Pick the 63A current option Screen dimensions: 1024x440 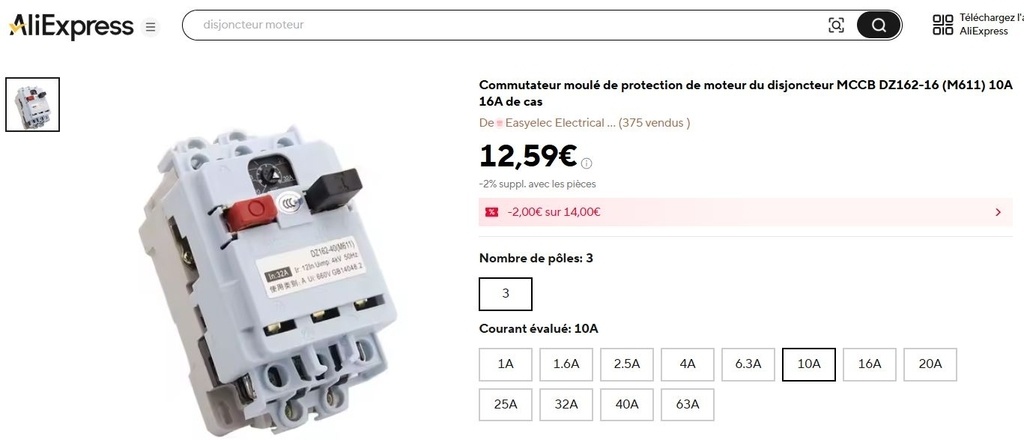[687, 405]
